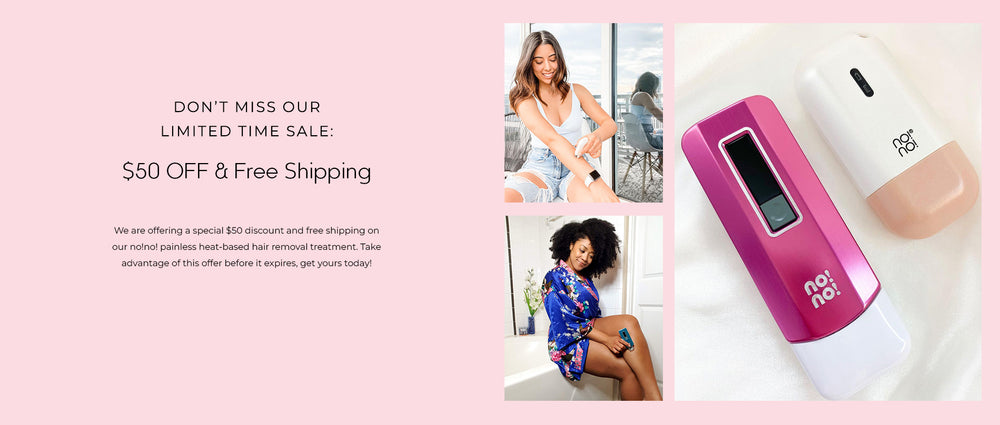Open the large no!no! product photo
Screen dimensions: 1000x425
[828, 212]
